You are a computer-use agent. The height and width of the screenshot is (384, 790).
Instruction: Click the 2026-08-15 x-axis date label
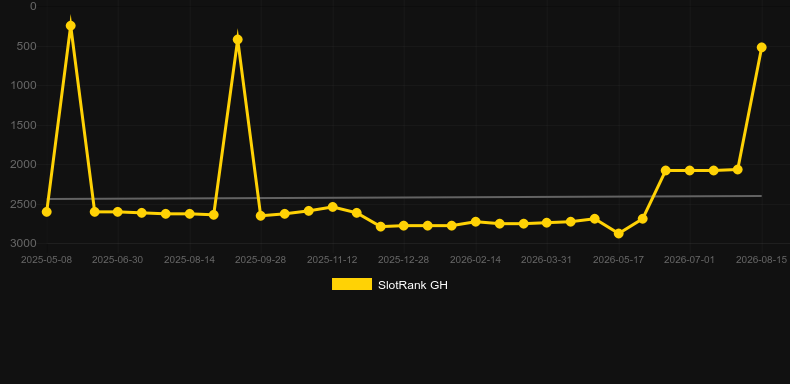pos(761,260)
